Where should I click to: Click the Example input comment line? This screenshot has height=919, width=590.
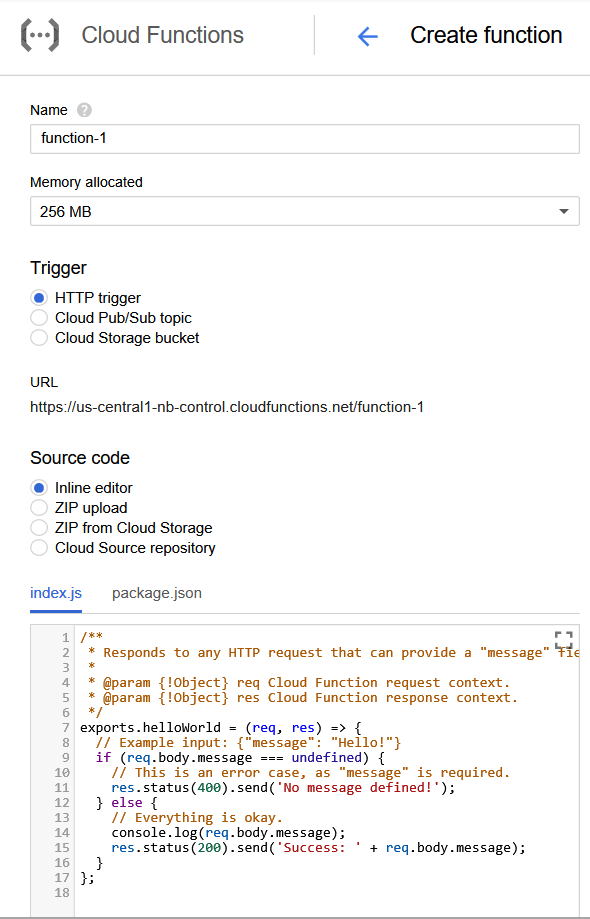click(248, 743)
